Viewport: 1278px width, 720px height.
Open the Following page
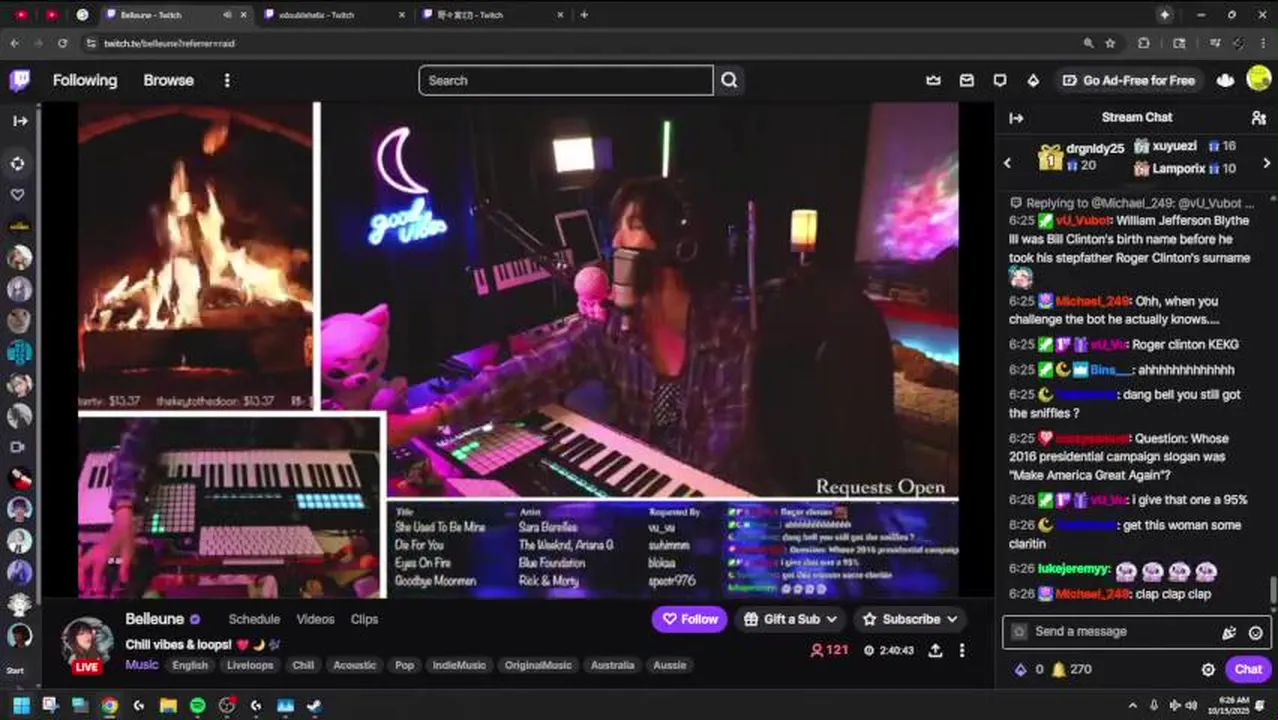[x=85, y=80]
